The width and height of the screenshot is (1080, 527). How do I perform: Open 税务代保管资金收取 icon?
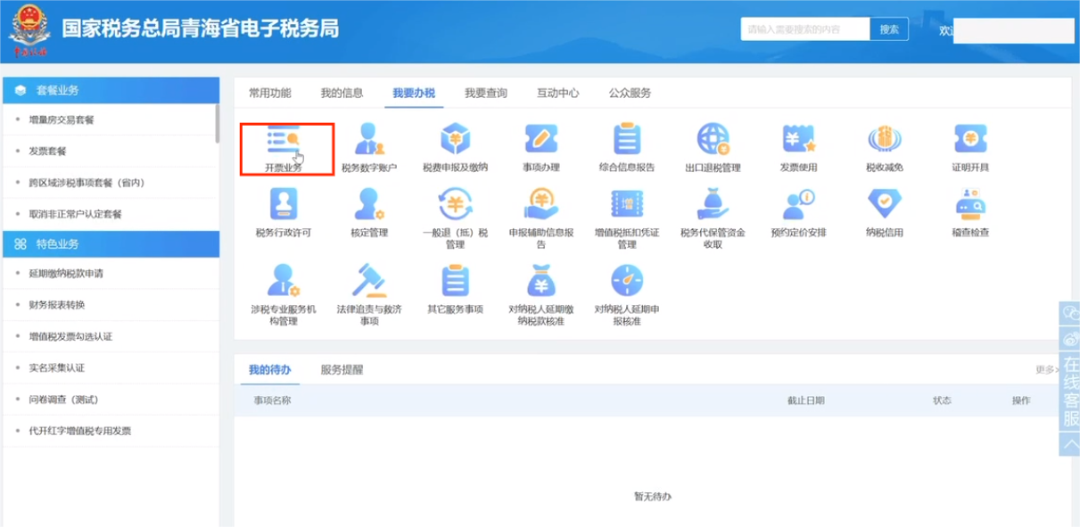click(713, 205)
